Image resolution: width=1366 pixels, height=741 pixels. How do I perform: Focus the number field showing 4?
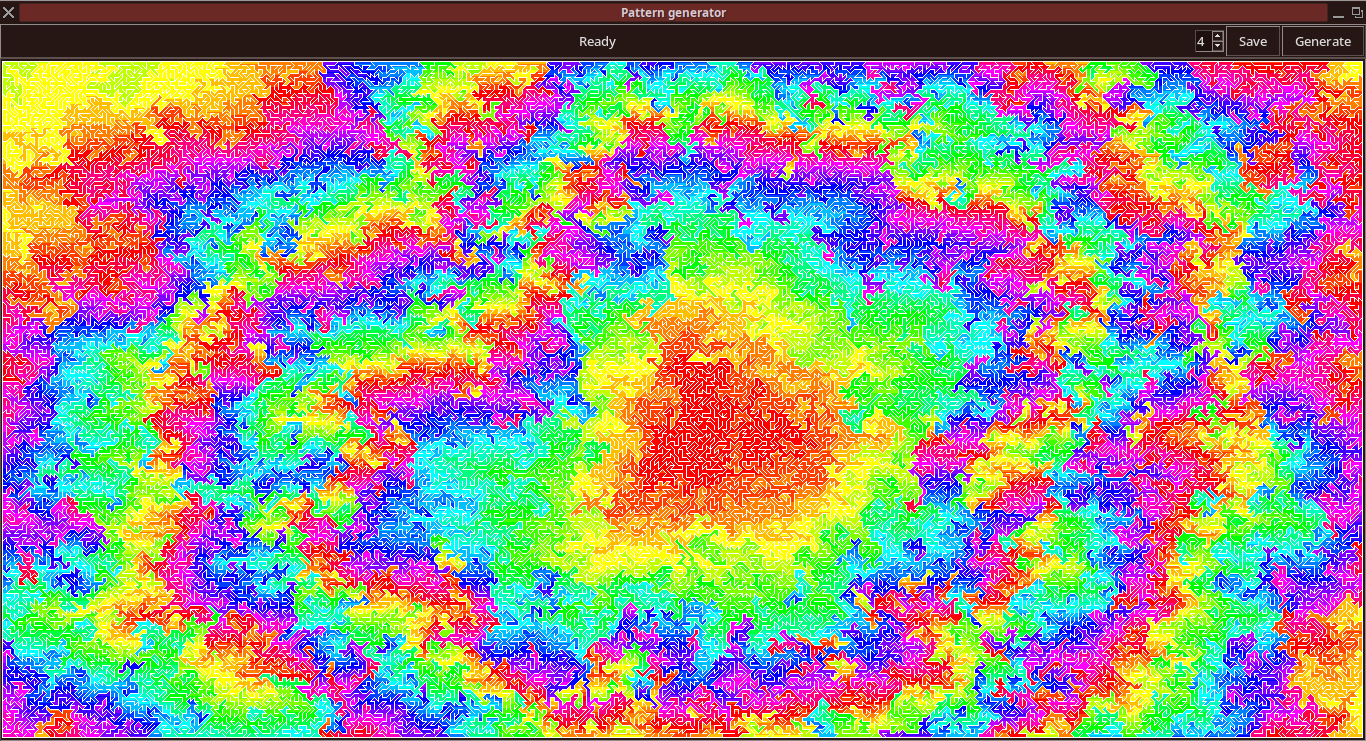pos(1202,41)
